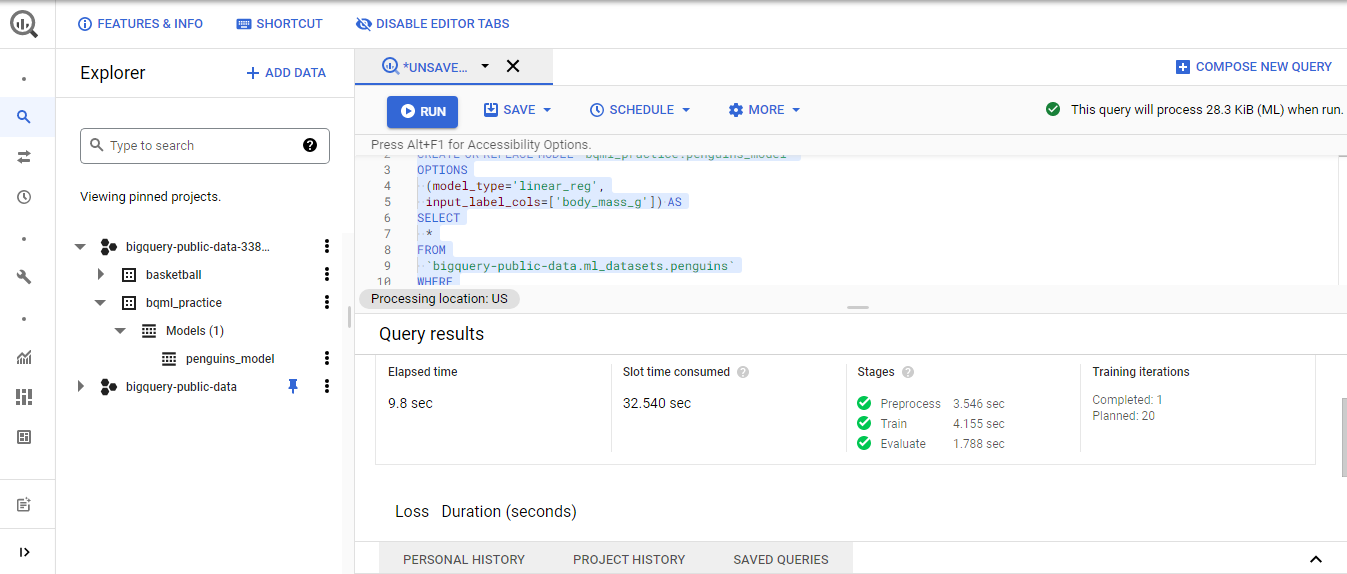Click the Explorer search field
The height and width of the screenshot is (574, 1347).
(x=205, y=145)
